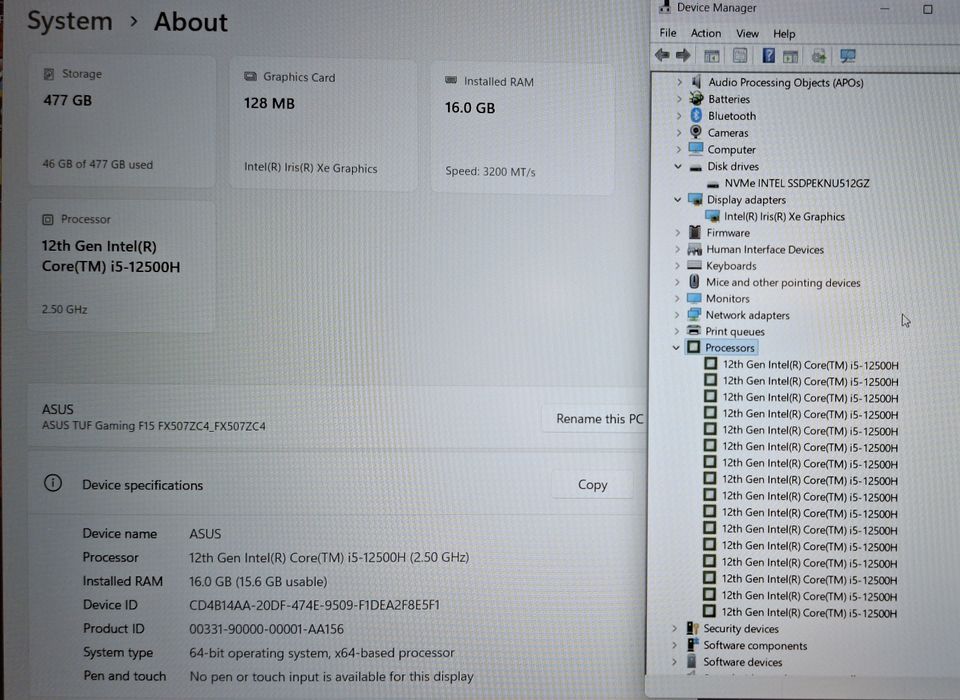This screenshot has height=700, width=960.
Task: Click the Graphics Card 128 MB value
Action: 269,103
